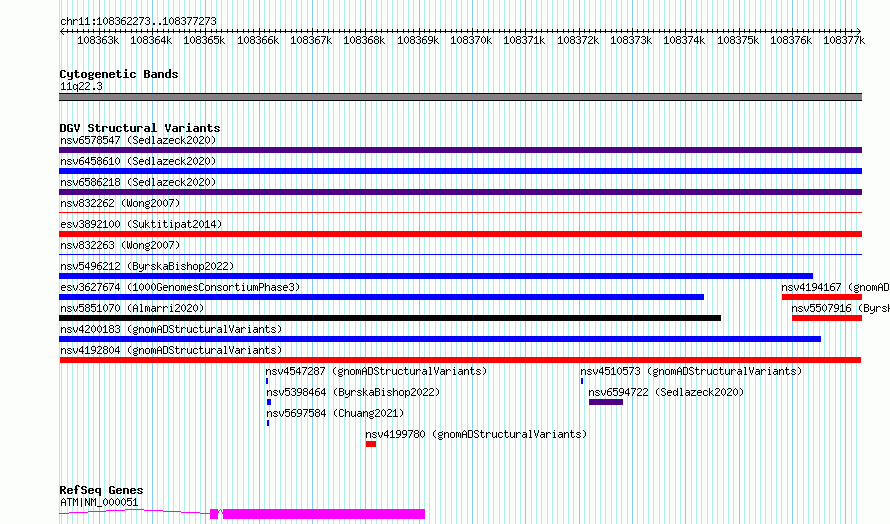Open nsv6586218 (Sedlazeck2020) variant label
This screenshot has height=524, width=890.
[x=138, y=182]
